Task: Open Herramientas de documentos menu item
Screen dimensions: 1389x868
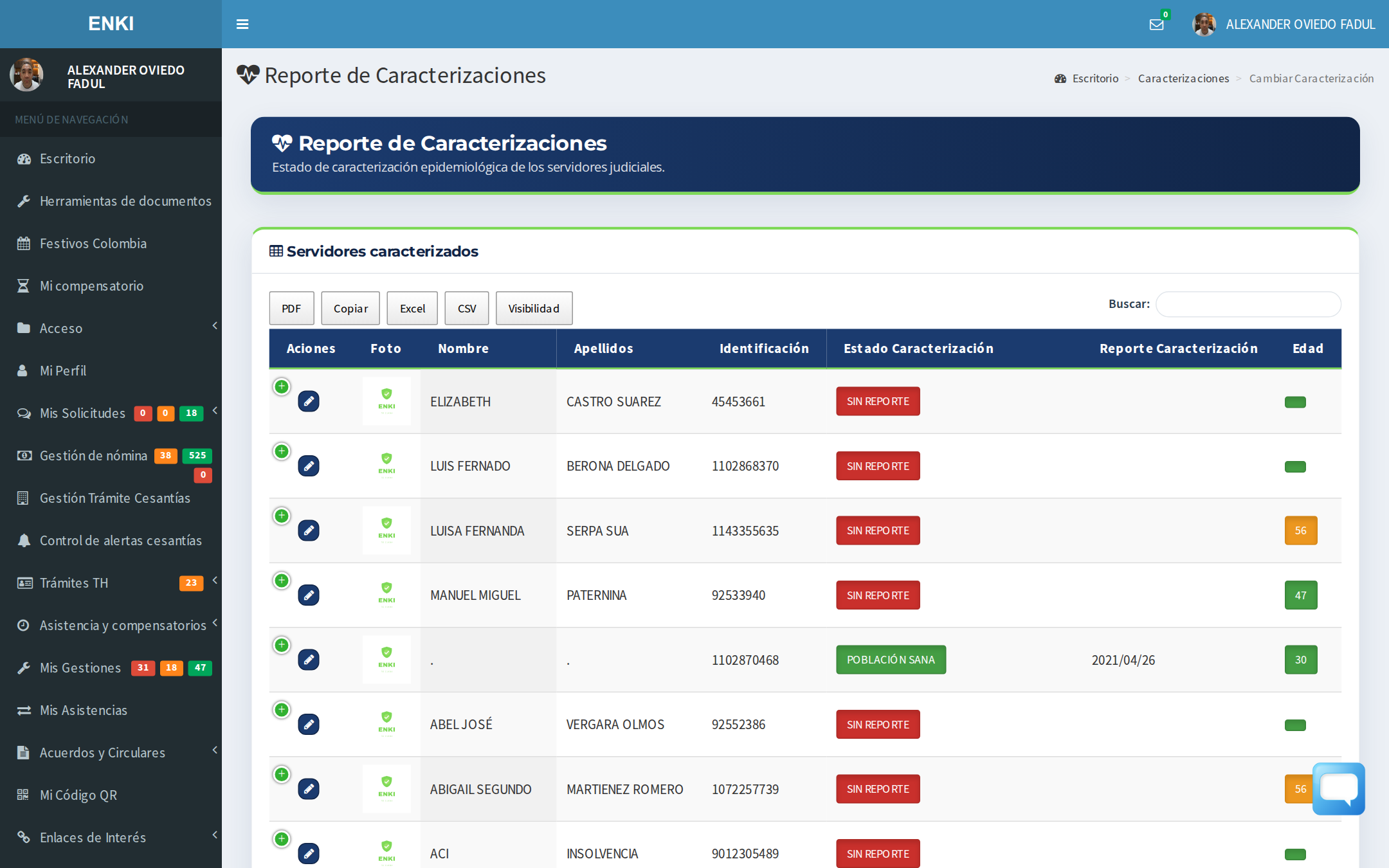Action: click(111, 201)
